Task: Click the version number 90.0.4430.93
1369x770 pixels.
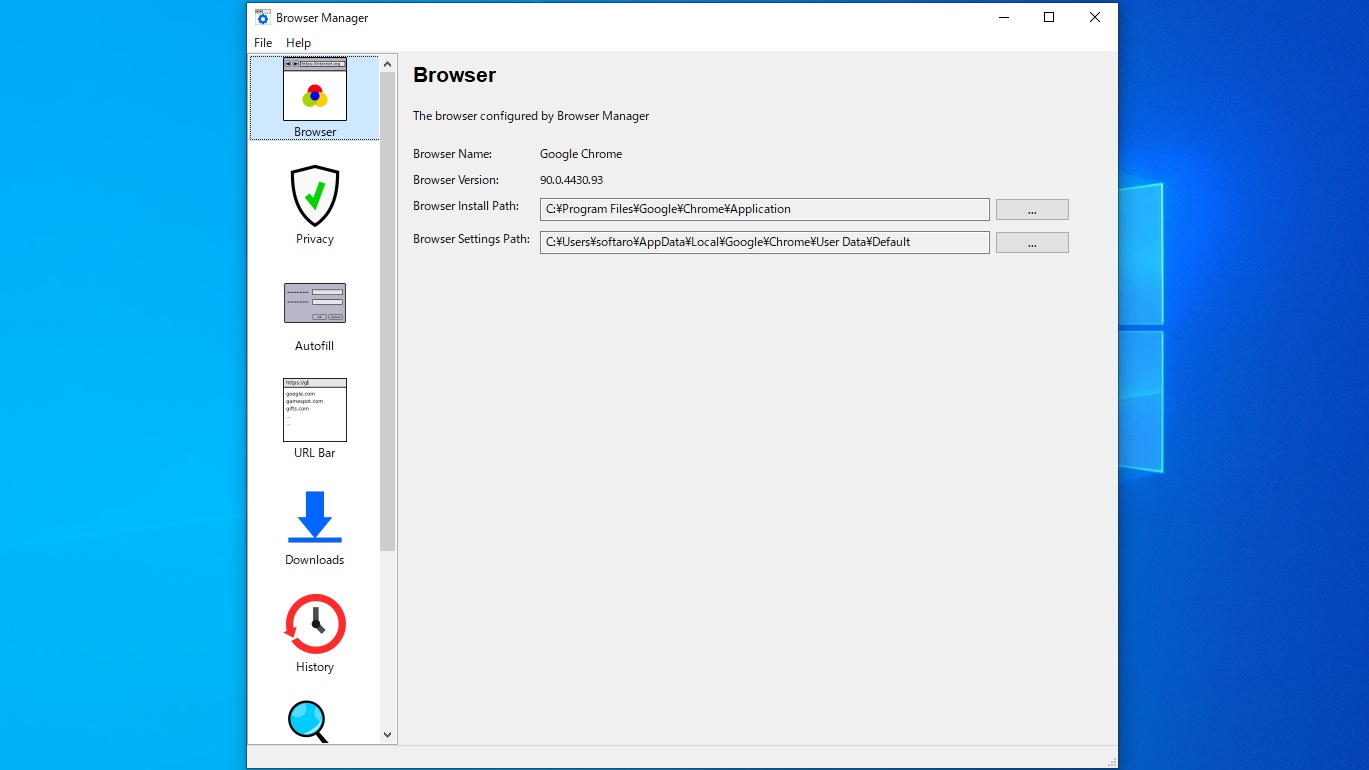Action: tap(571, 180)
